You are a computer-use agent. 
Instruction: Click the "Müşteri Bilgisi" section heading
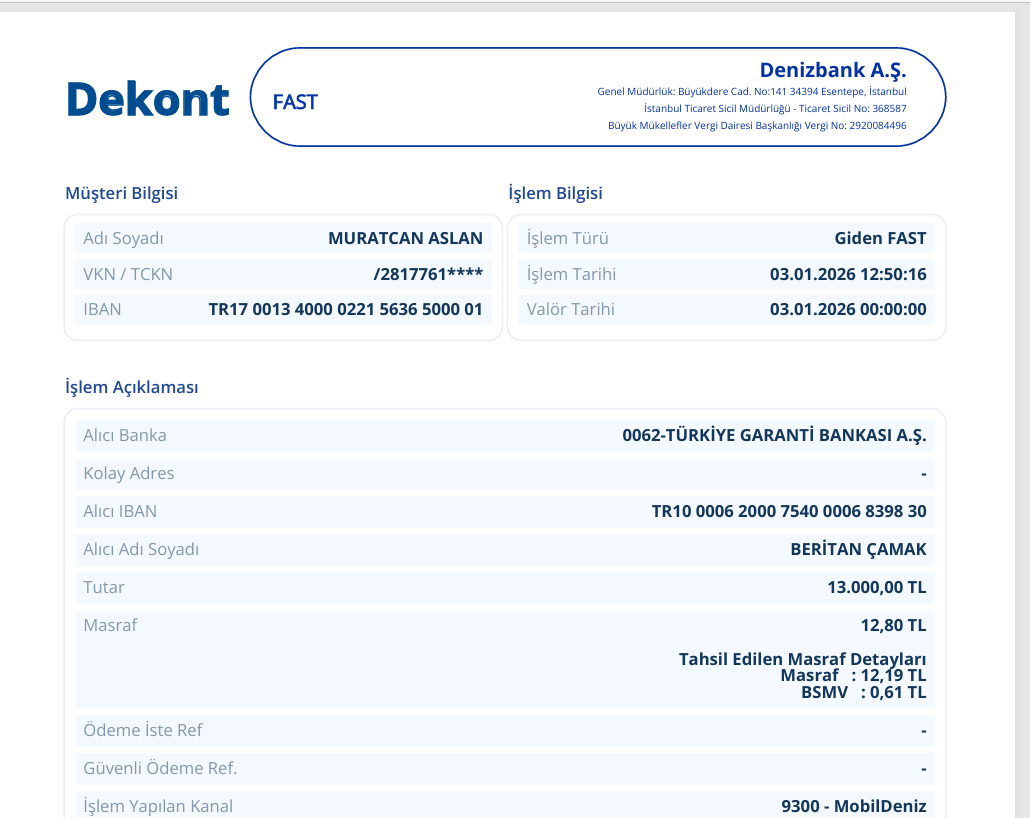[122, 193]
